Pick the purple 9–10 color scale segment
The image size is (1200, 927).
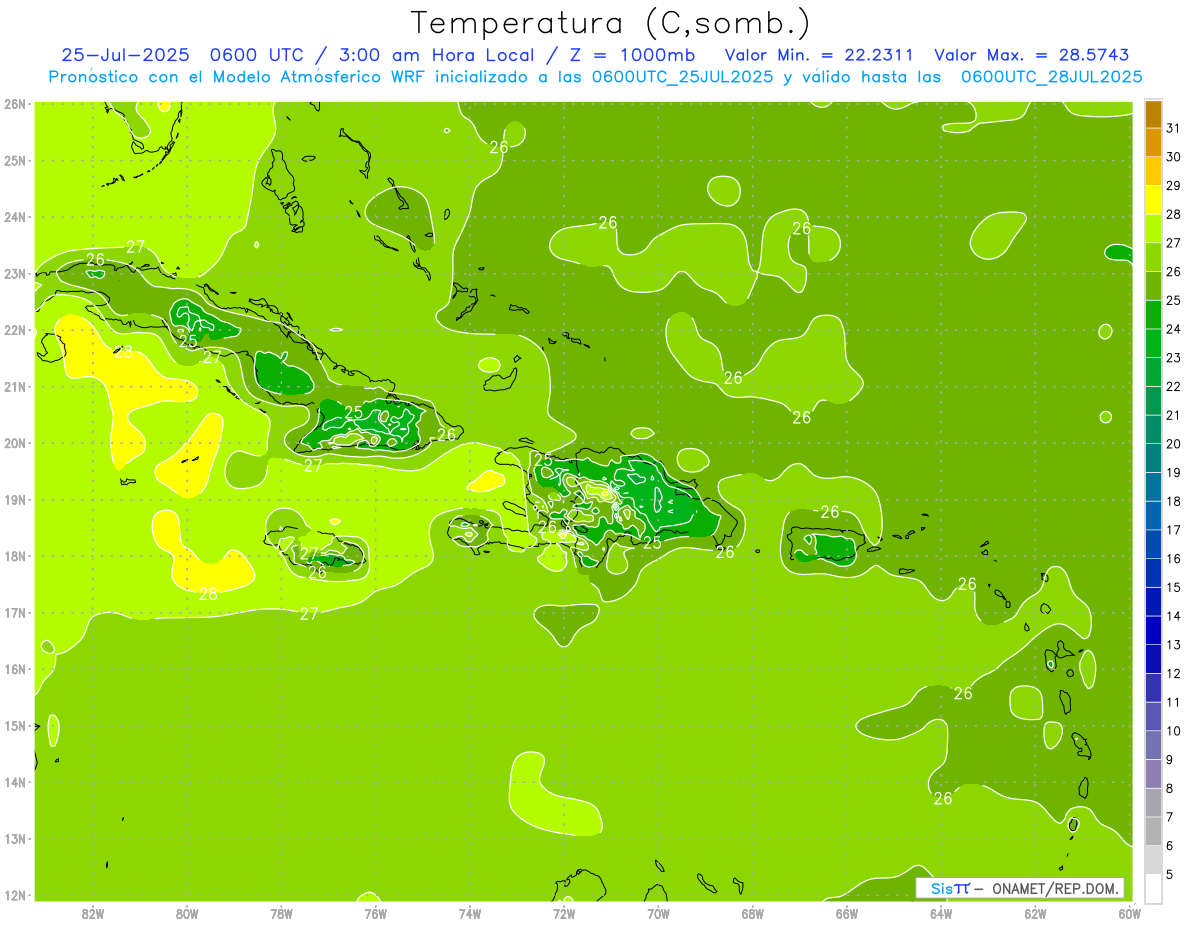click(x=1153, y=745)
